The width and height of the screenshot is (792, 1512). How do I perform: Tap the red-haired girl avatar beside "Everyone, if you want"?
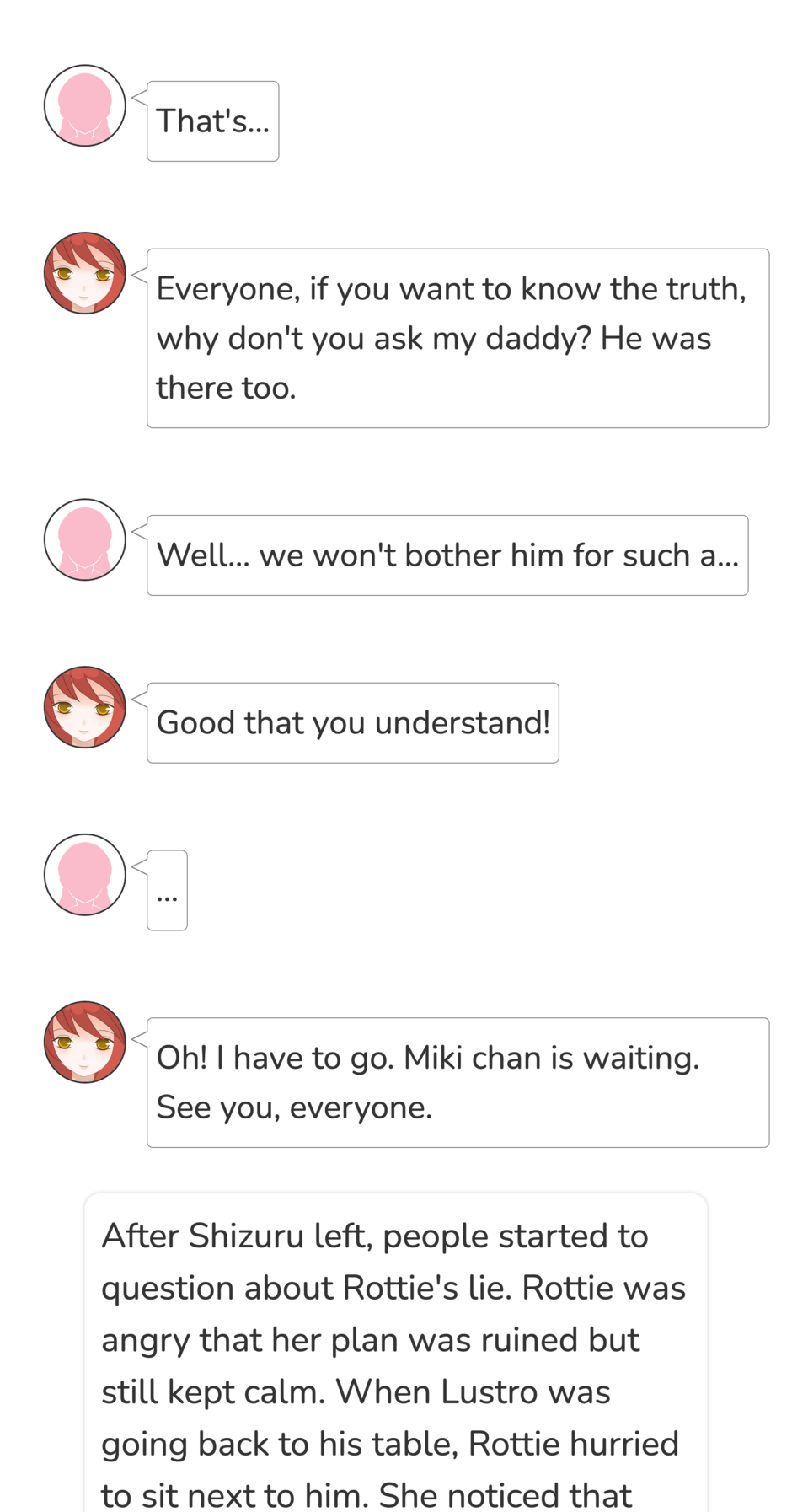pos(85,273)
